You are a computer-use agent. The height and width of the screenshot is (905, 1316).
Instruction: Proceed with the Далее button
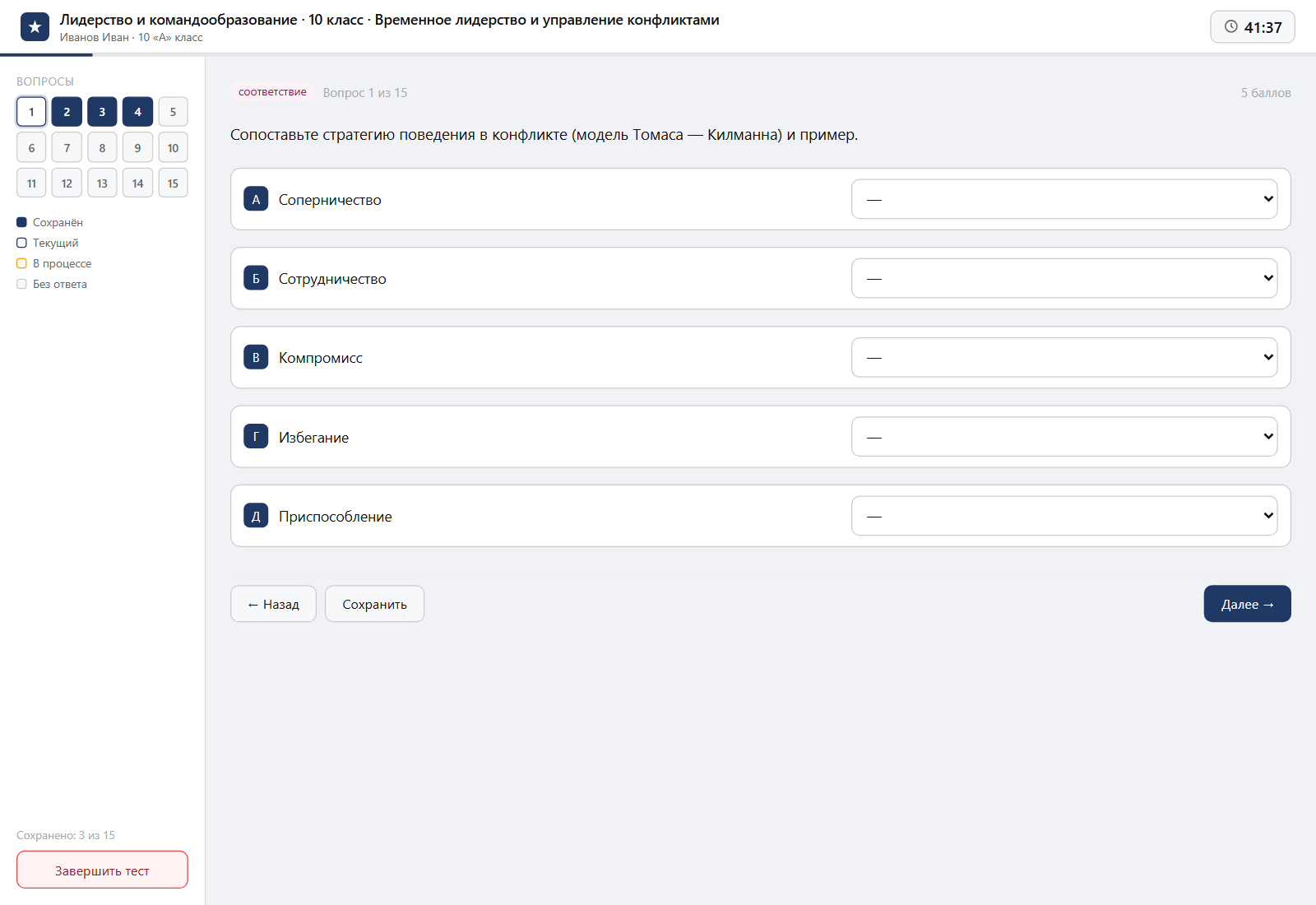1247,604
